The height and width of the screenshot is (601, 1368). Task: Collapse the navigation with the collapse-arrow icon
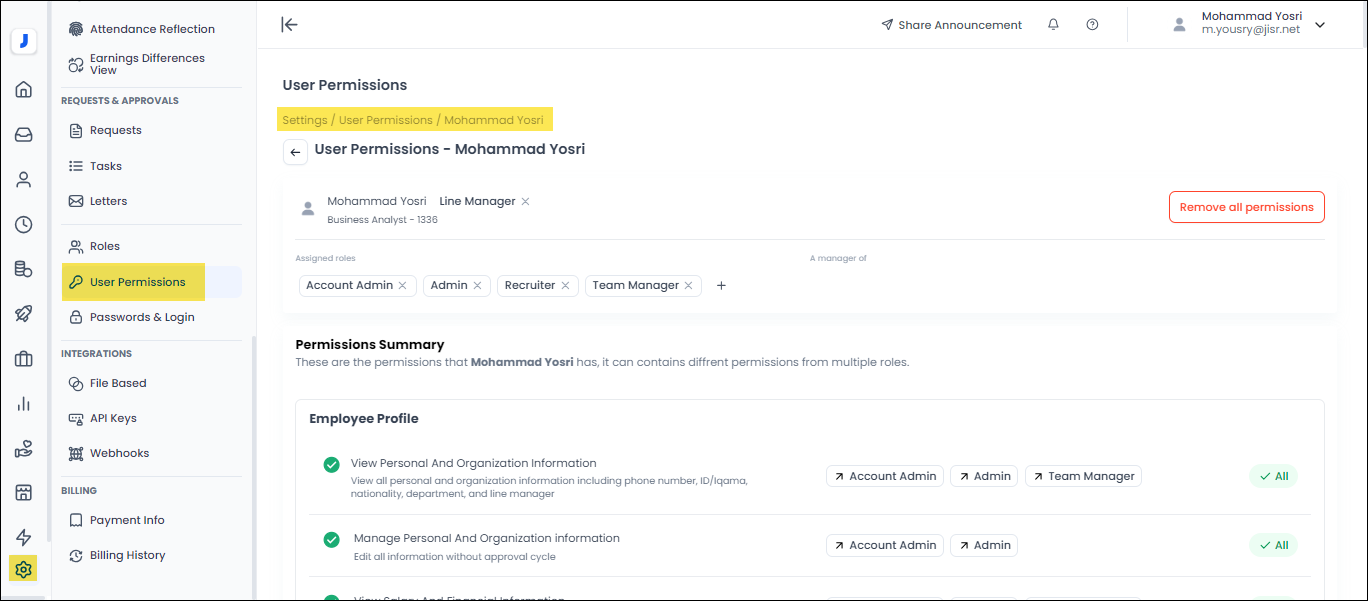pos(289,24)
